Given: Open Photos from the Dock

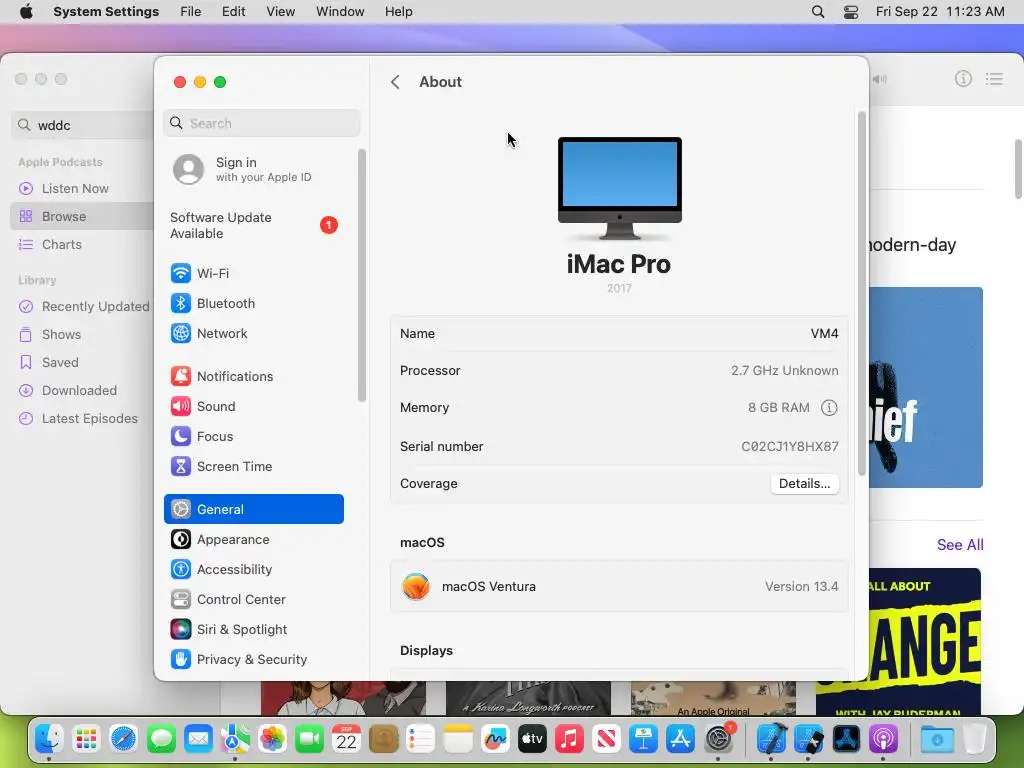Looking at the screenshot, I should (x=272, y=739).
